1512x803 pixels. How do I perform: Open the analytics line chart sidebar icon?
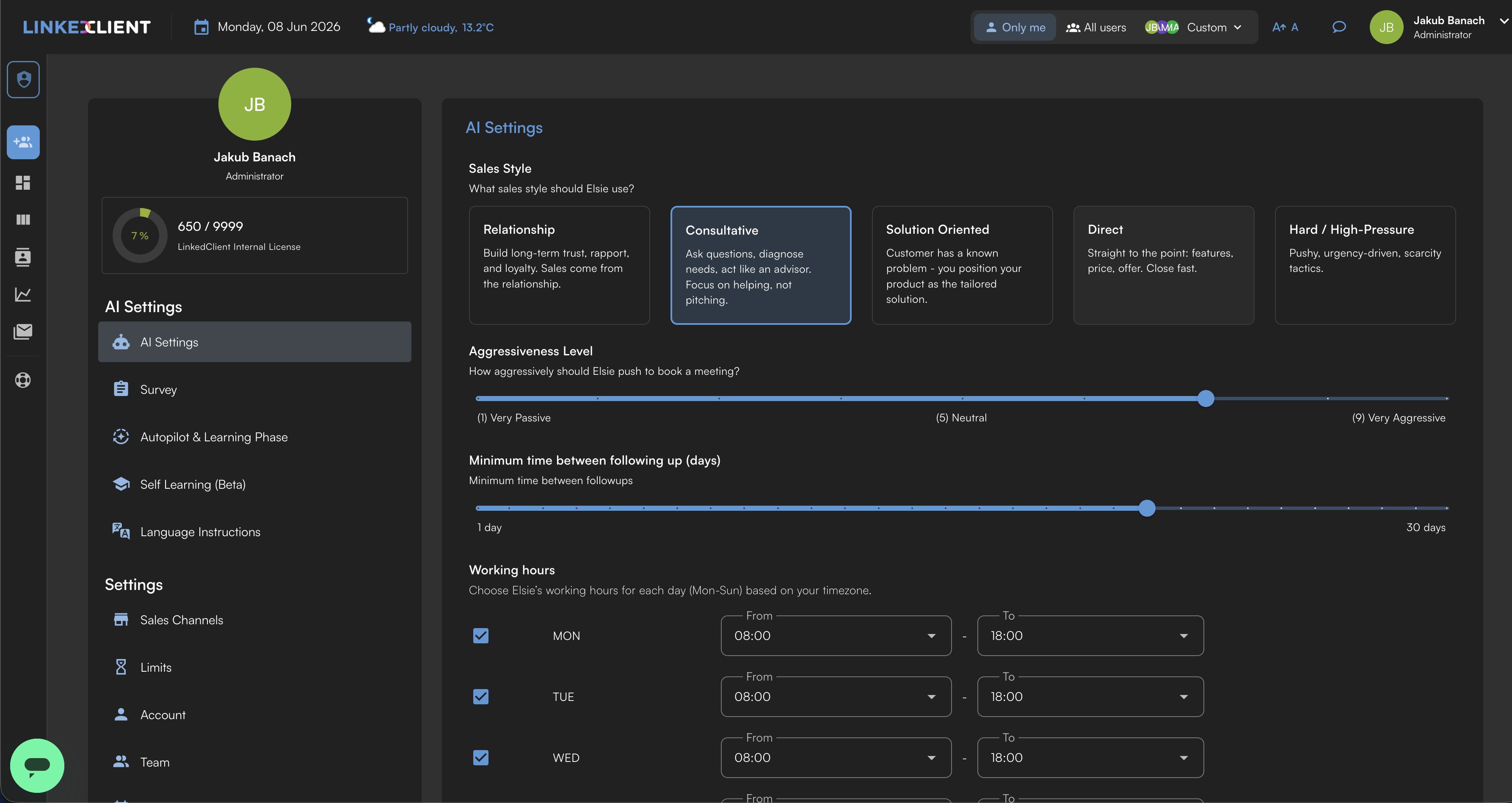(x=23, y=294)
